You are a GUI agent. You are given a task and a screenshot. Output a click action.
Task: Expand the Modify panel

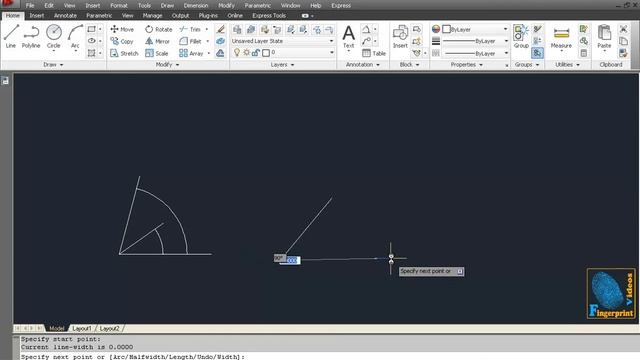pyautogui.click(x=167, y=64)
